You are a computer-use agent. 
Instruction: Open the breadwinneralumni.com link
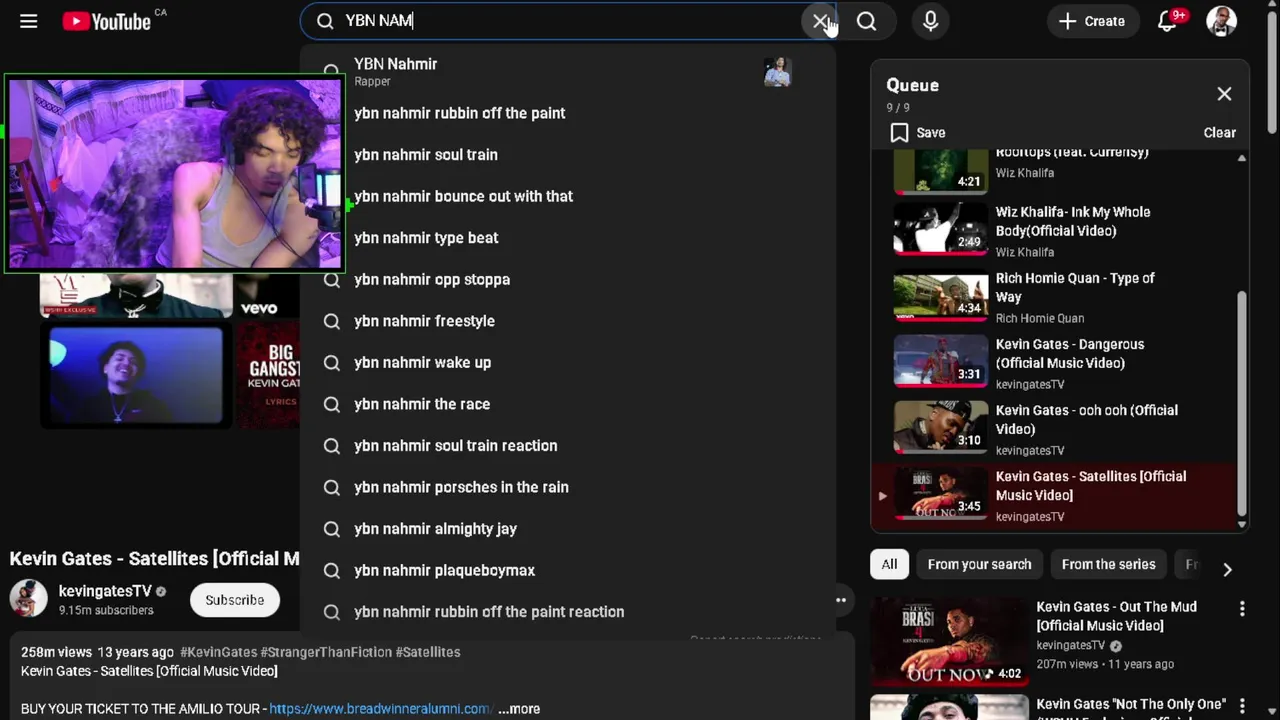(380, 709)
